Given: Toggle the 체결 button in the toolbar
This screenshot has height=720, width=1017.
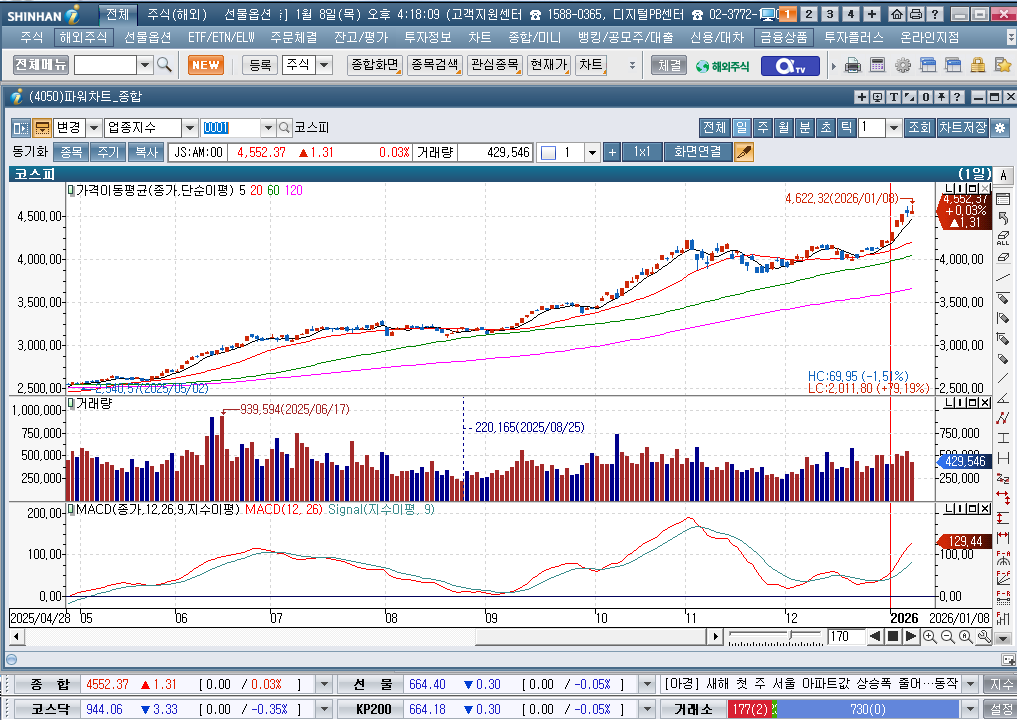Looking at the screenshot, I should click(x=669, y=65).
